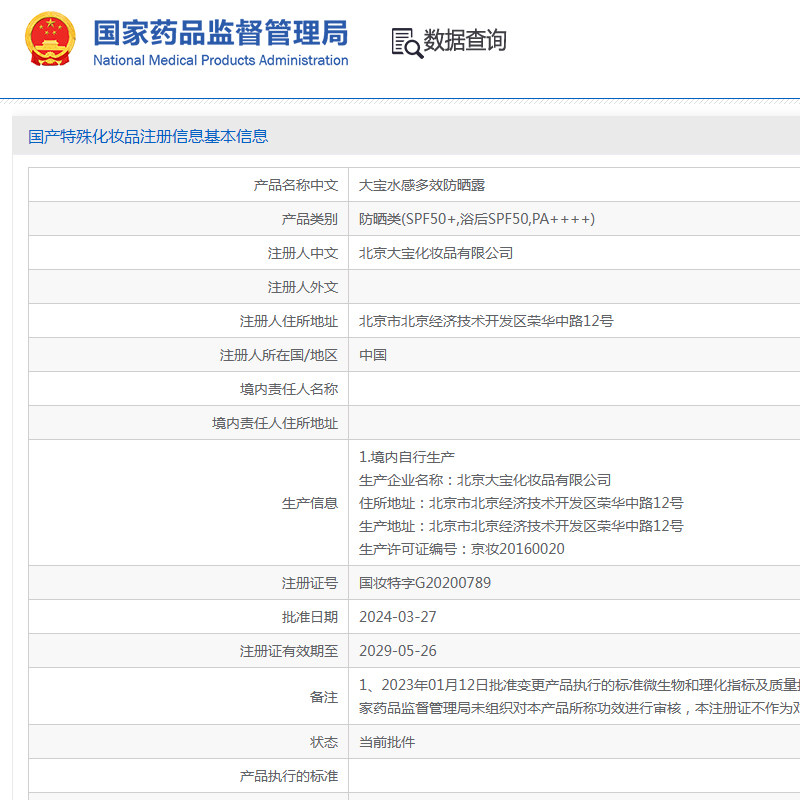This screenshot has width=800, height=800.
Task: Click the 国产特殊化妆品注册信息基本信息 header
Action: click(148, 136)
